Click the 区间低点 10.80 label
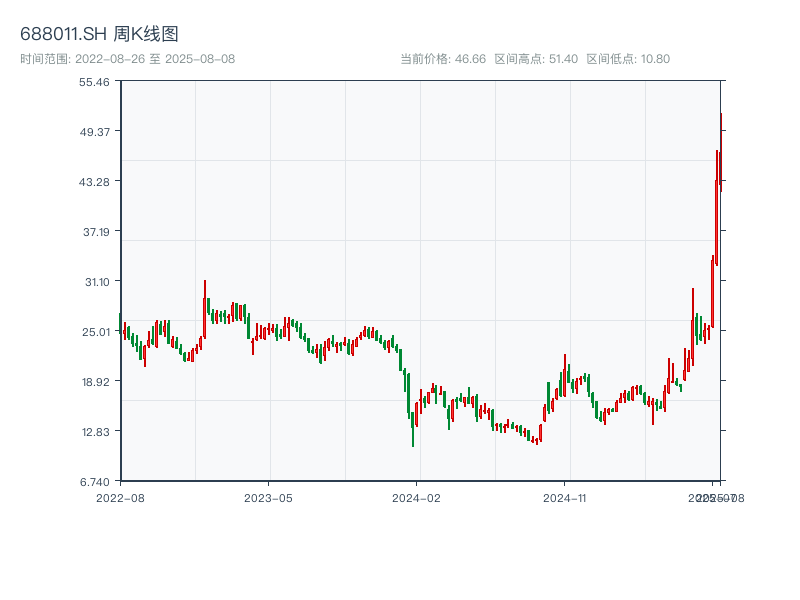This screenshot has height=600, width=800. tap(628, 59)
